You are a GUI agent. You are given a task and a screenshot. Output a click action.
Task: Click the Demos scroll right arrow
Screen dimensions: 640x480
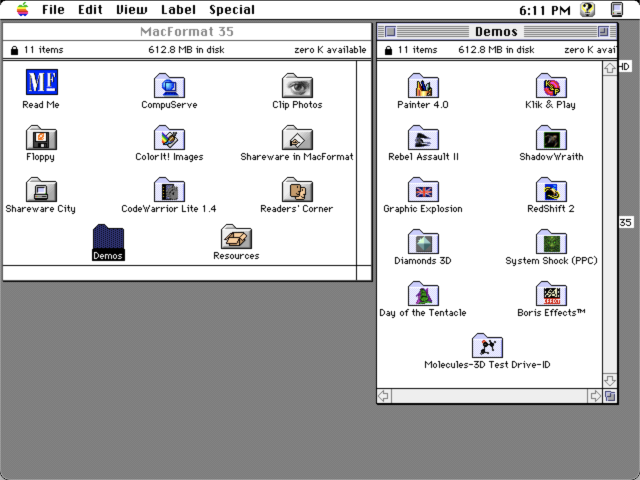point(595,396)
